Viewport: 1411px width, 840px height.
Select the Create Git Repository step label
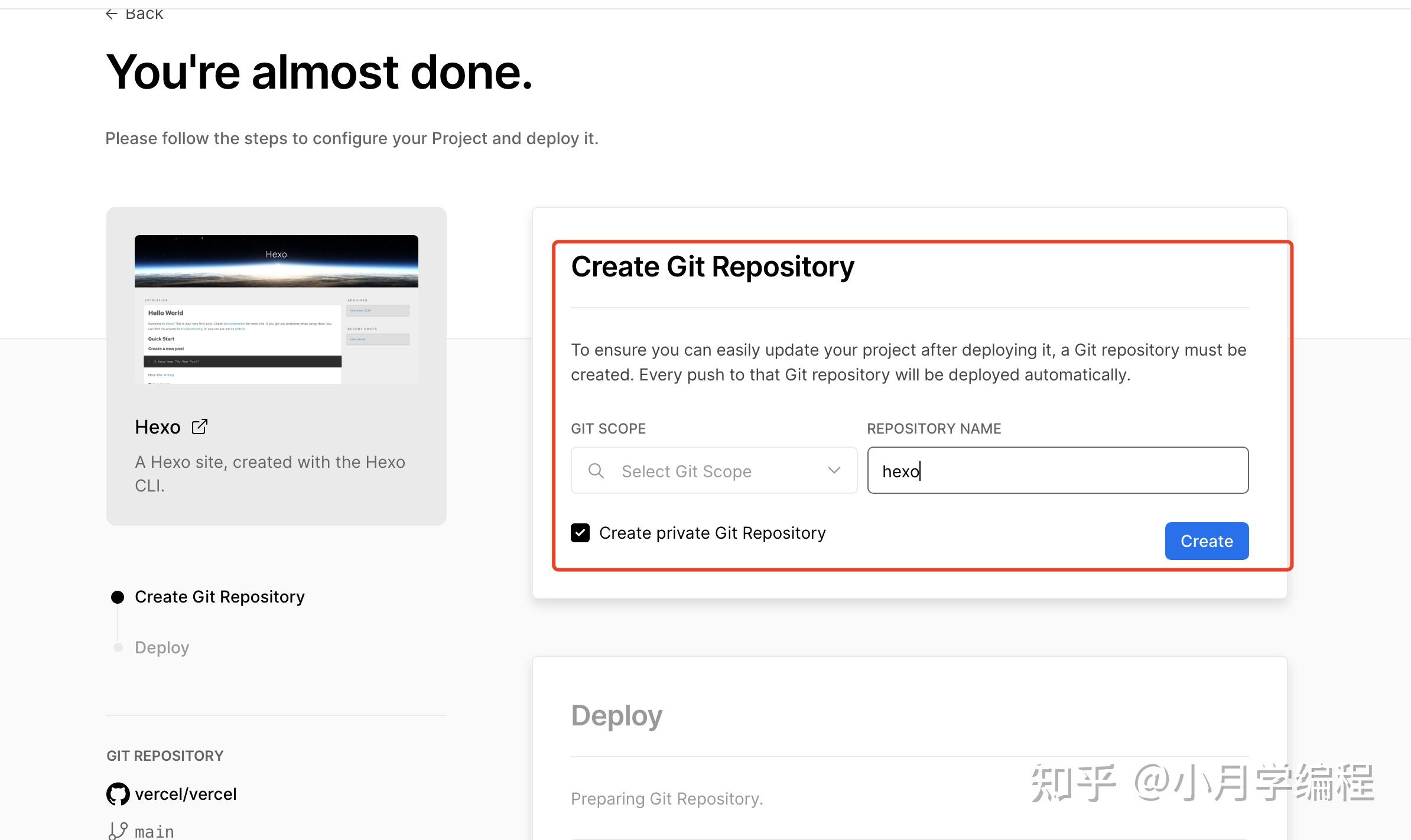219,597
